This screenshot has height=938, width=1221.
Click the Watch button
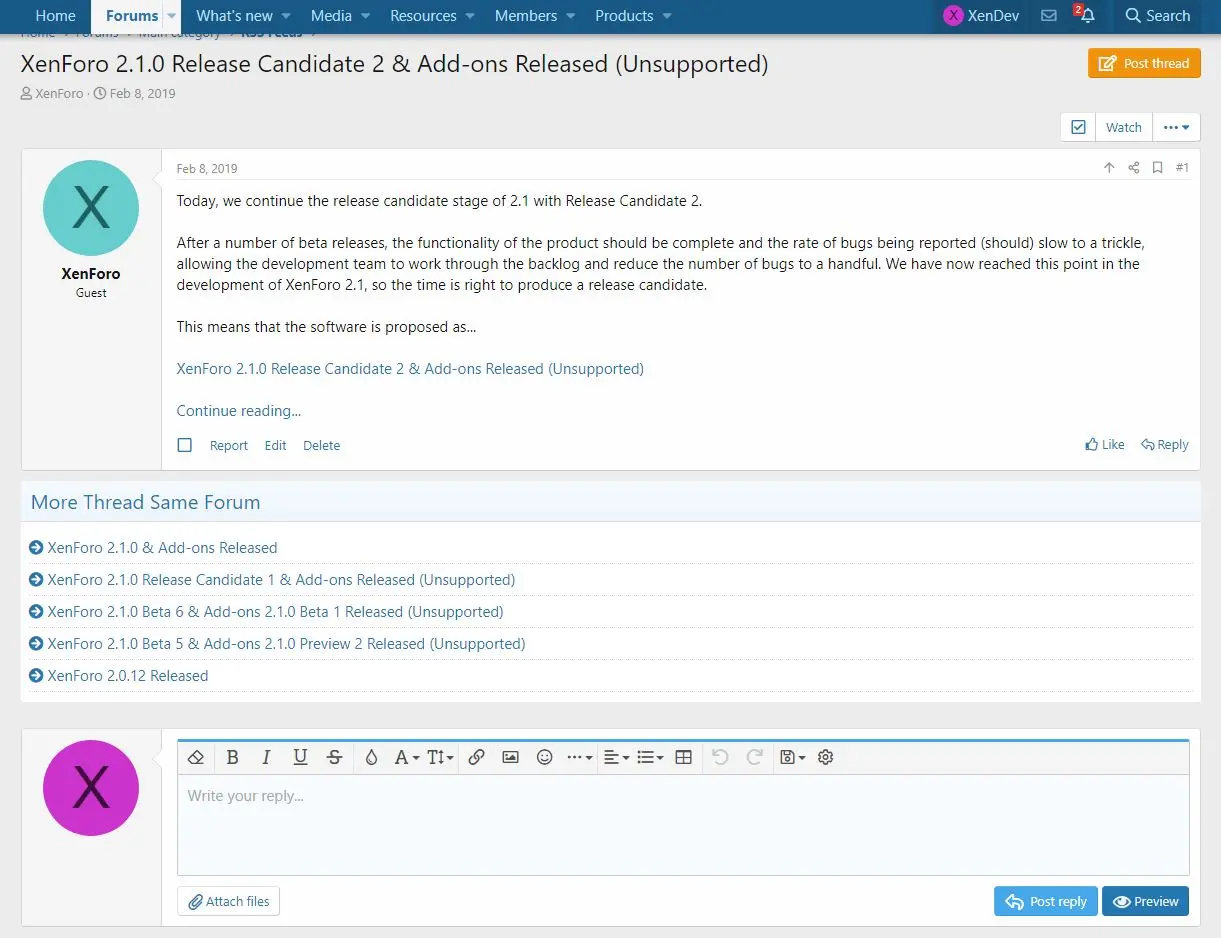[1124, 127]
